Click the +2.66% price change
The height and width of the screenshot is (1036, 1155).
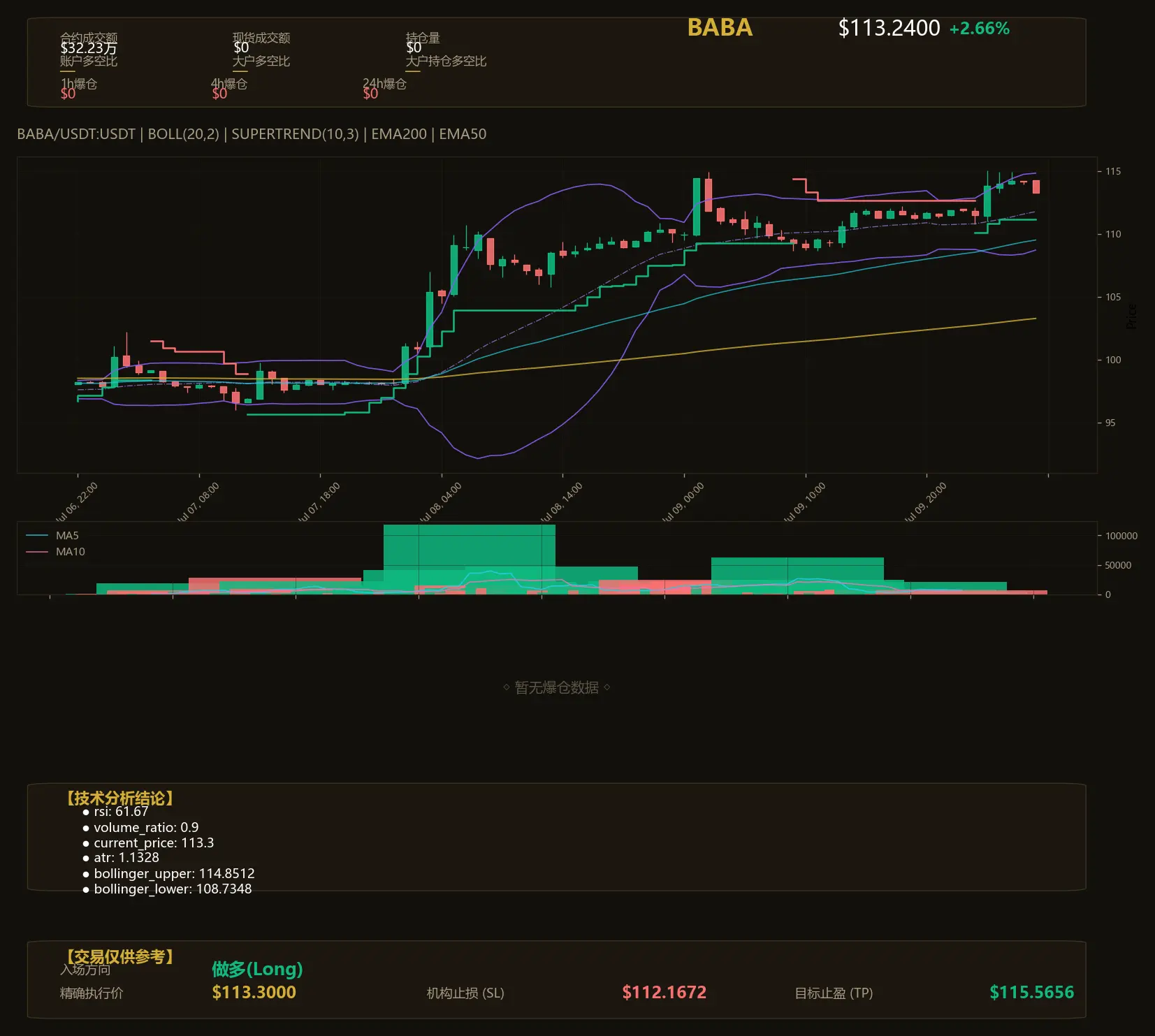(980, 29)
